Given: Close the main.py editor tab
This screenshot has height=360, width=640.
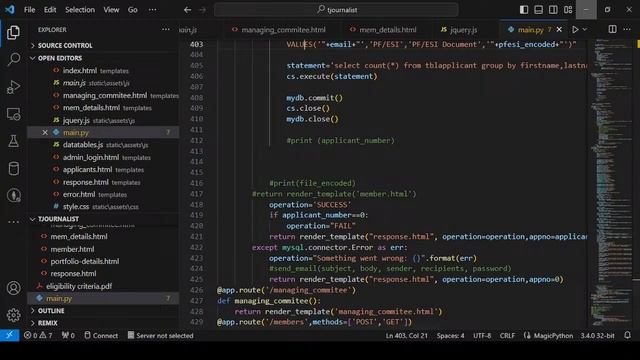Looking at the screenshot, I should pyautogui.click(x=559, y=29).
